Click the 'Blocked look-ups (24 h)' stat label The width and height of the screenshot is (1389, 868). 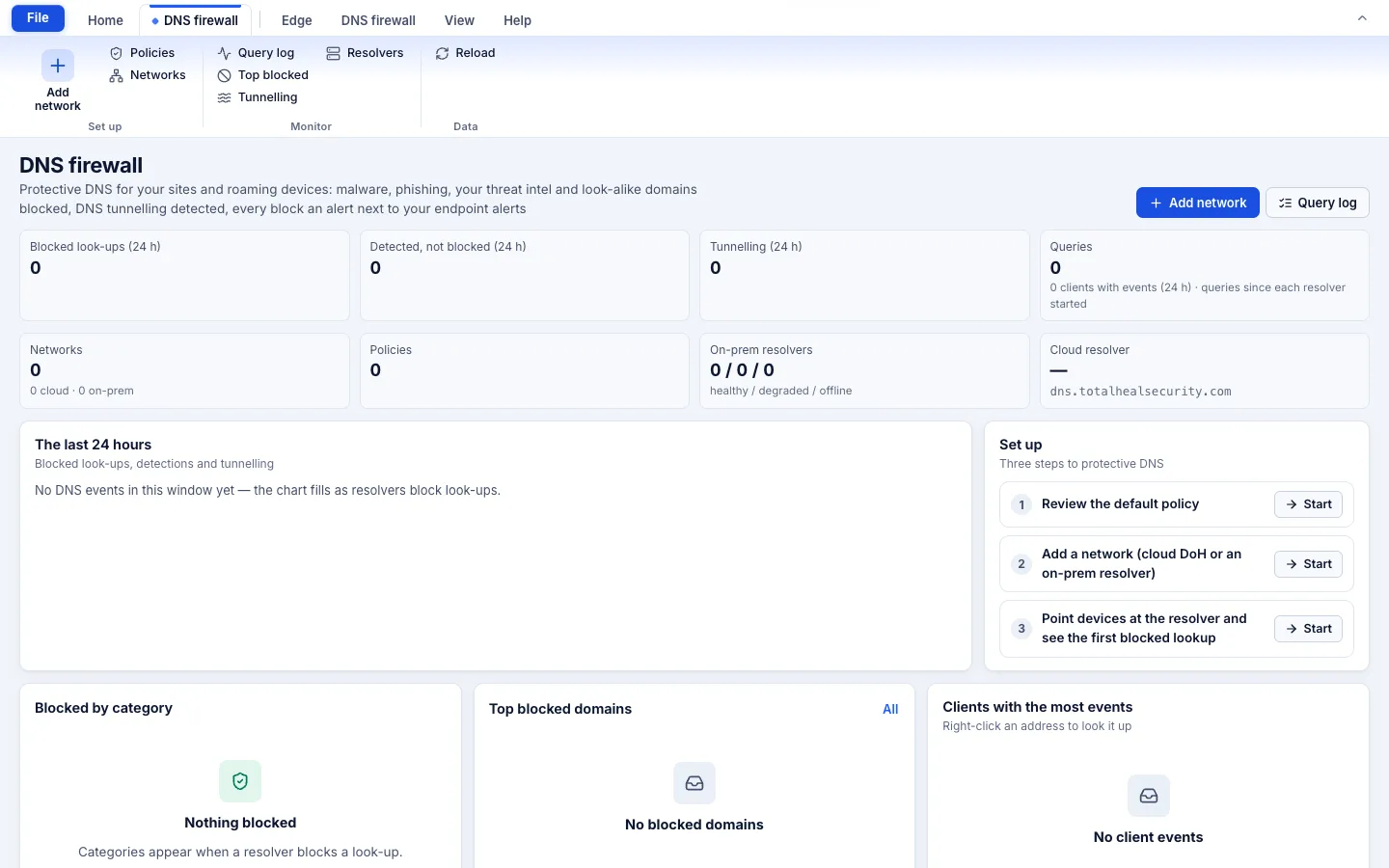coord(95,247)
